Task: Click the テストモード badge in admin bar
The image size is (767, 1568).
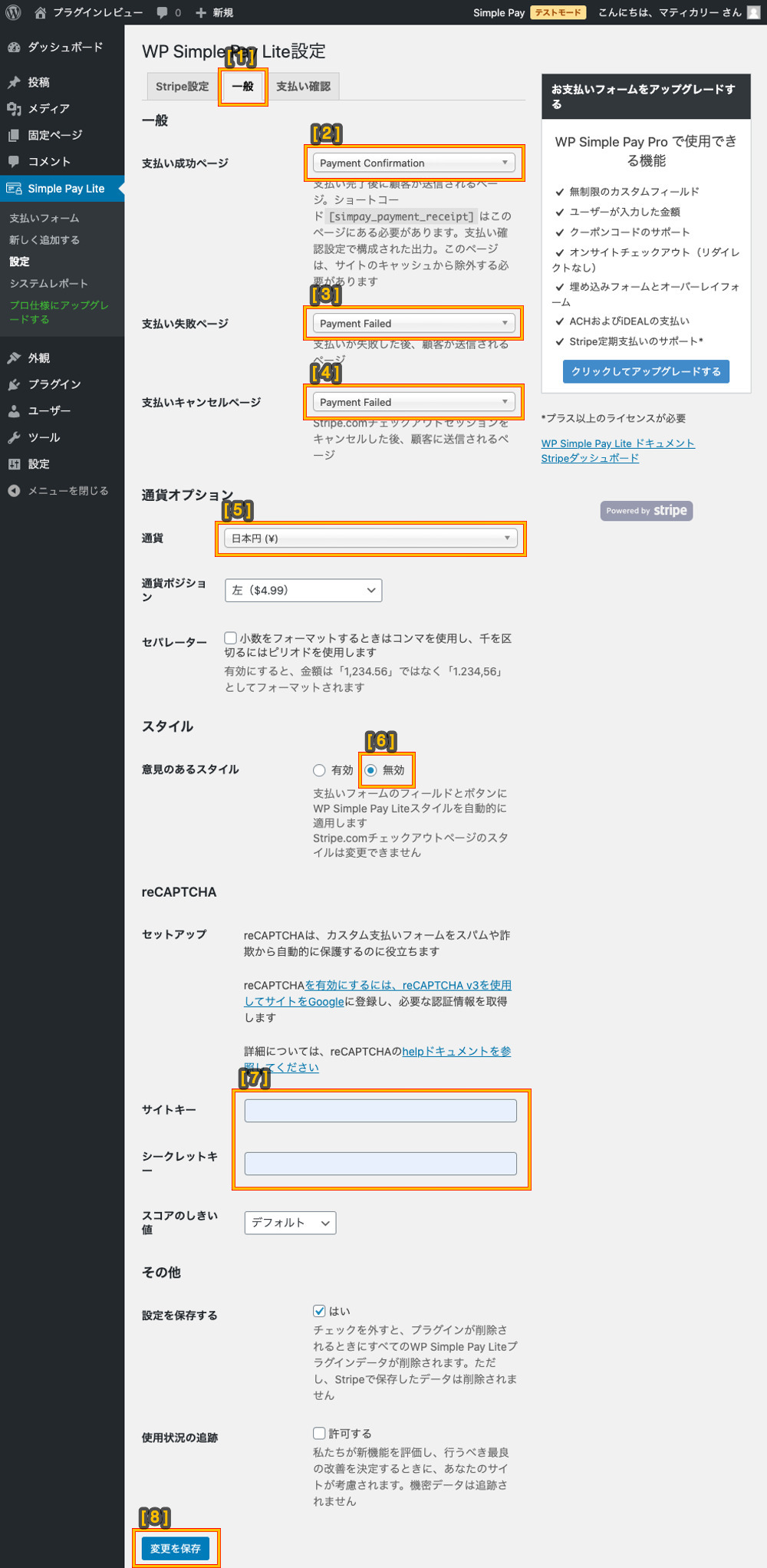Action: click(x=558, y=12)
